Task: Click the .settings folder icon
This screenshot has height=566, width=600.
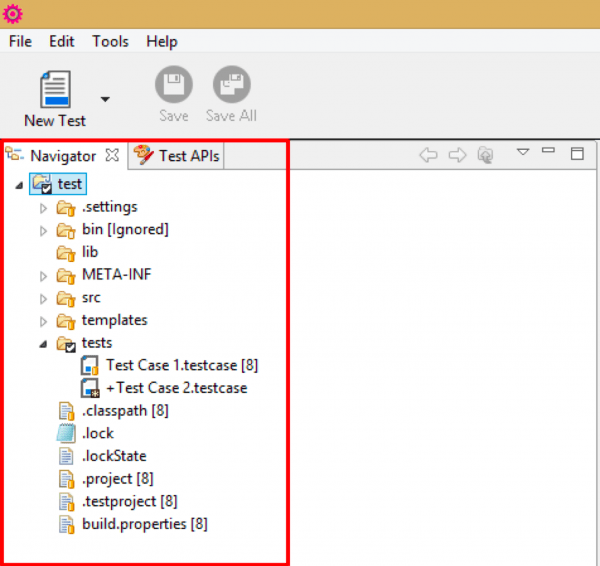Action: (x=66, y=208)
